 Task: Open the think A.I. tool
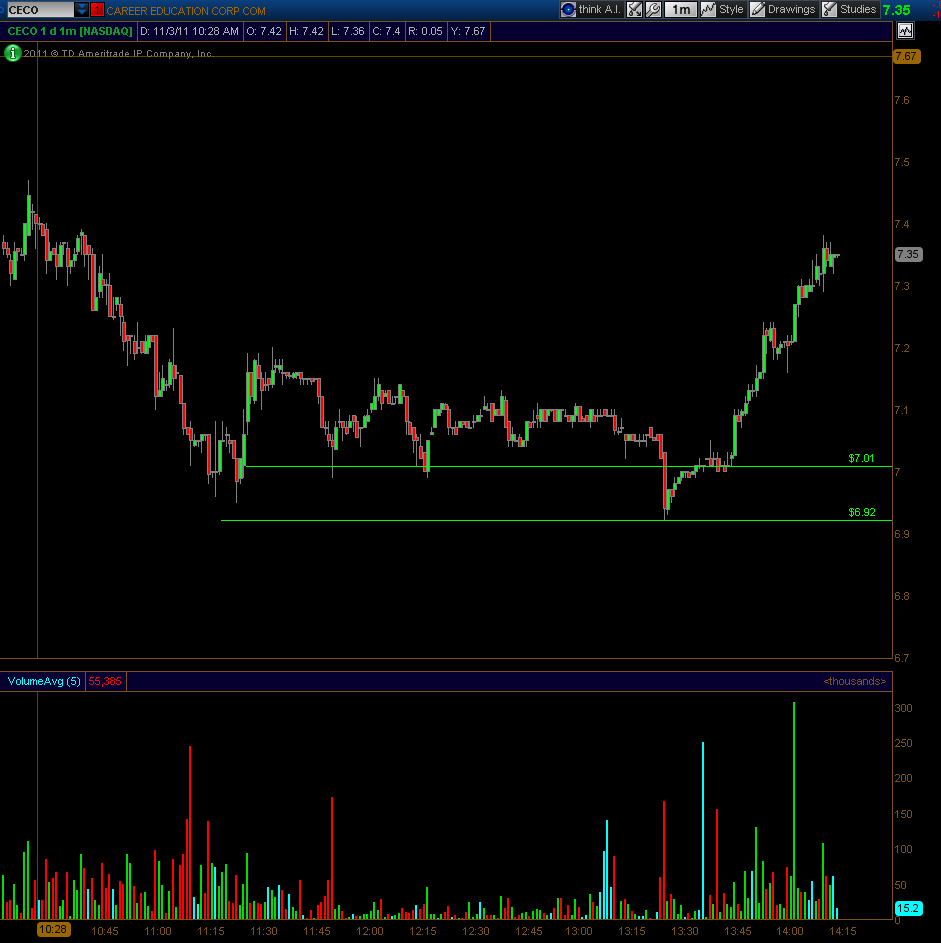point(591,9)
